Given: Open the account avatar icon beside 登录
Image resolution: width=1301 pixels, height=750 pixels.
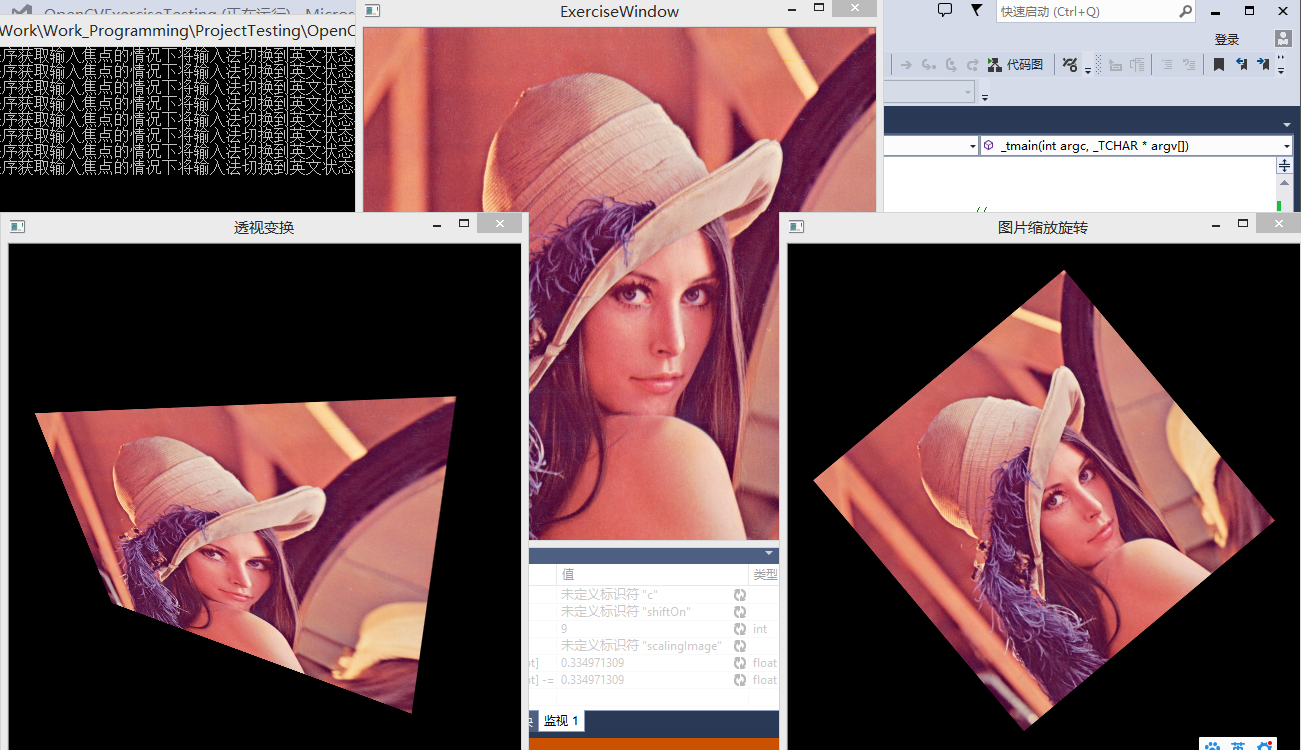Looking at the screenshot, I should point(1284,39).
